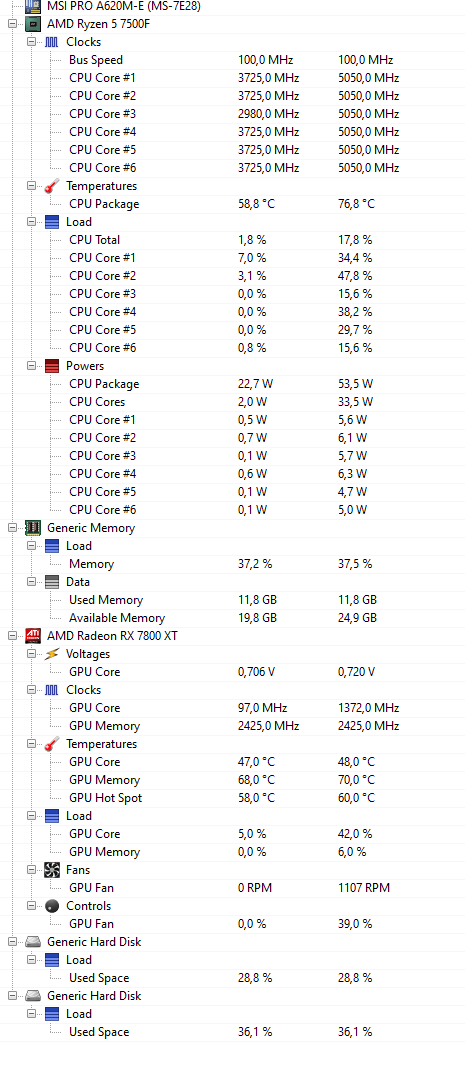Collapse the AMD Radeon RX 7800 XT node
465x1068 pixels.
click(12, 636)
